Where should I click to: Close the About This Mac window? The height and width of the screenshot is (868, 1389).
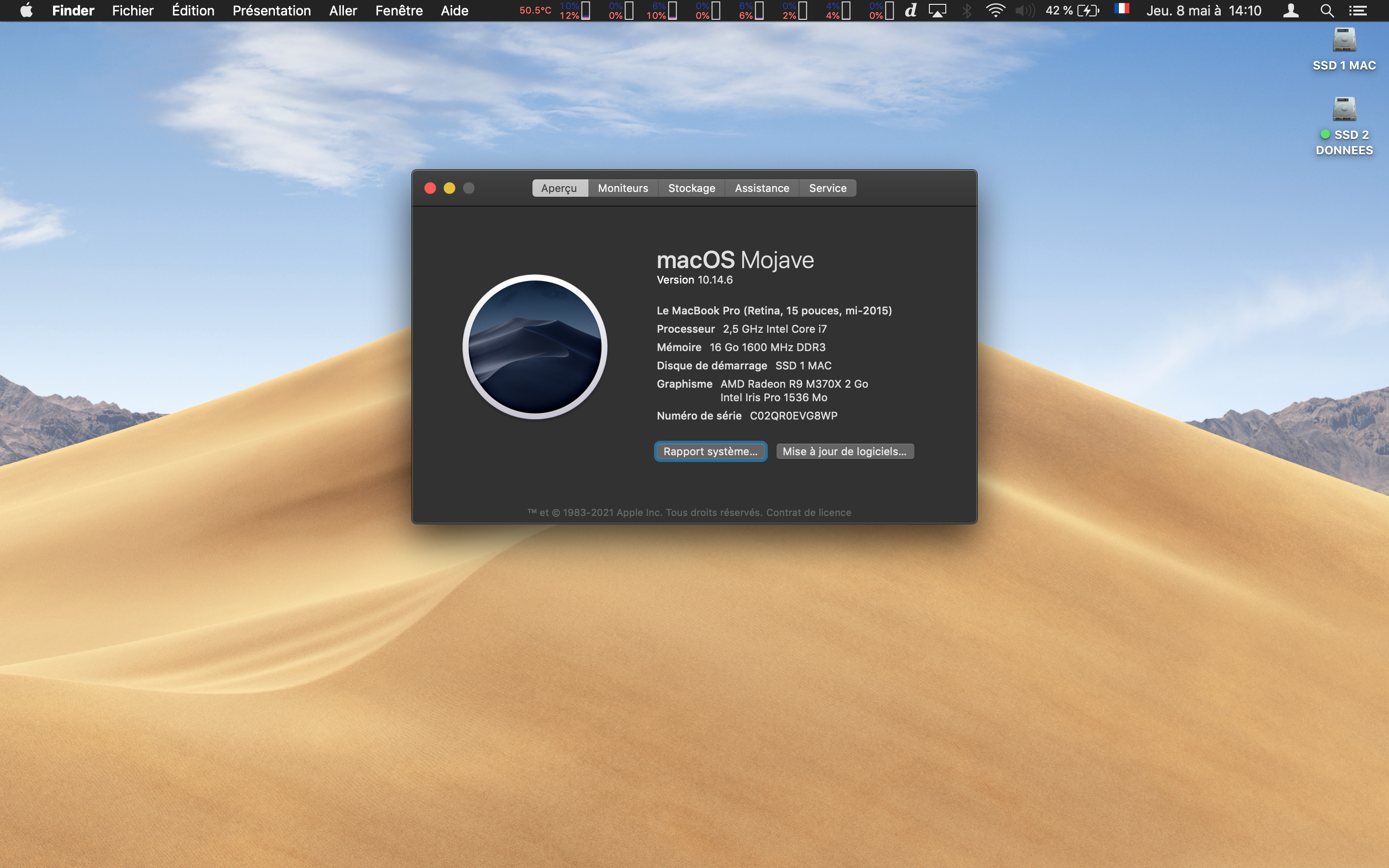tap(430, 188)
